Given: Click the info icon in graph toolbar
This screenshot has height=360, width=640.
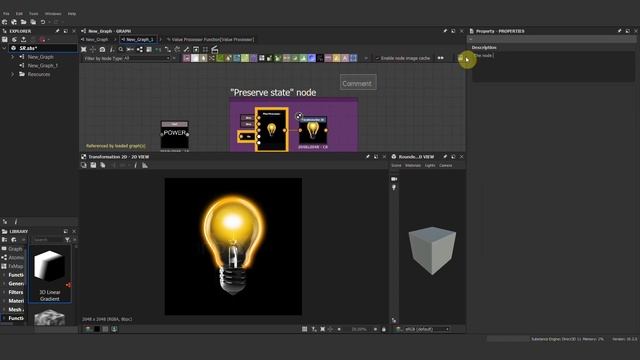Looking at the screenshot, I should point(111,49).
